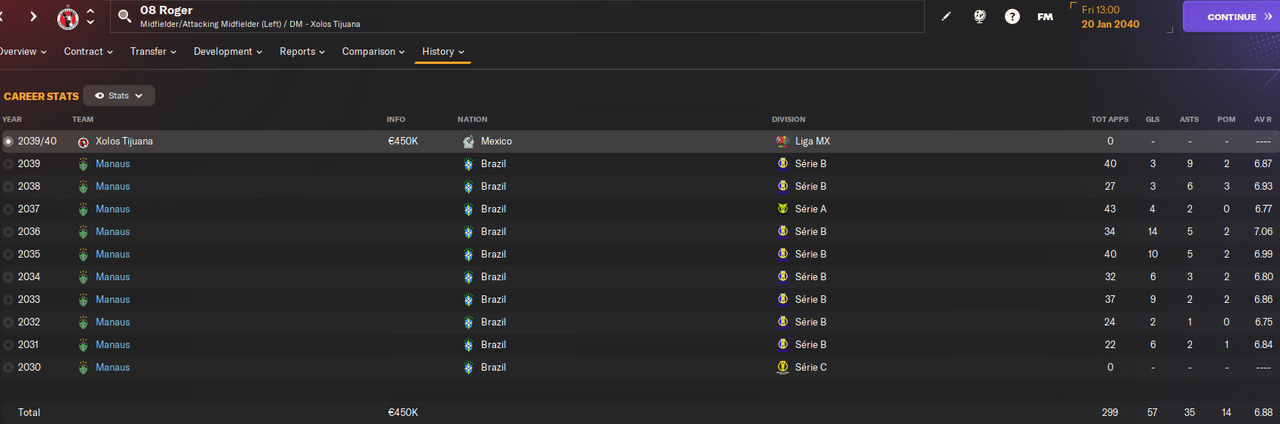Click the 20 Jan 2040 date box
1280x424 pixels.
[1121, 17]
